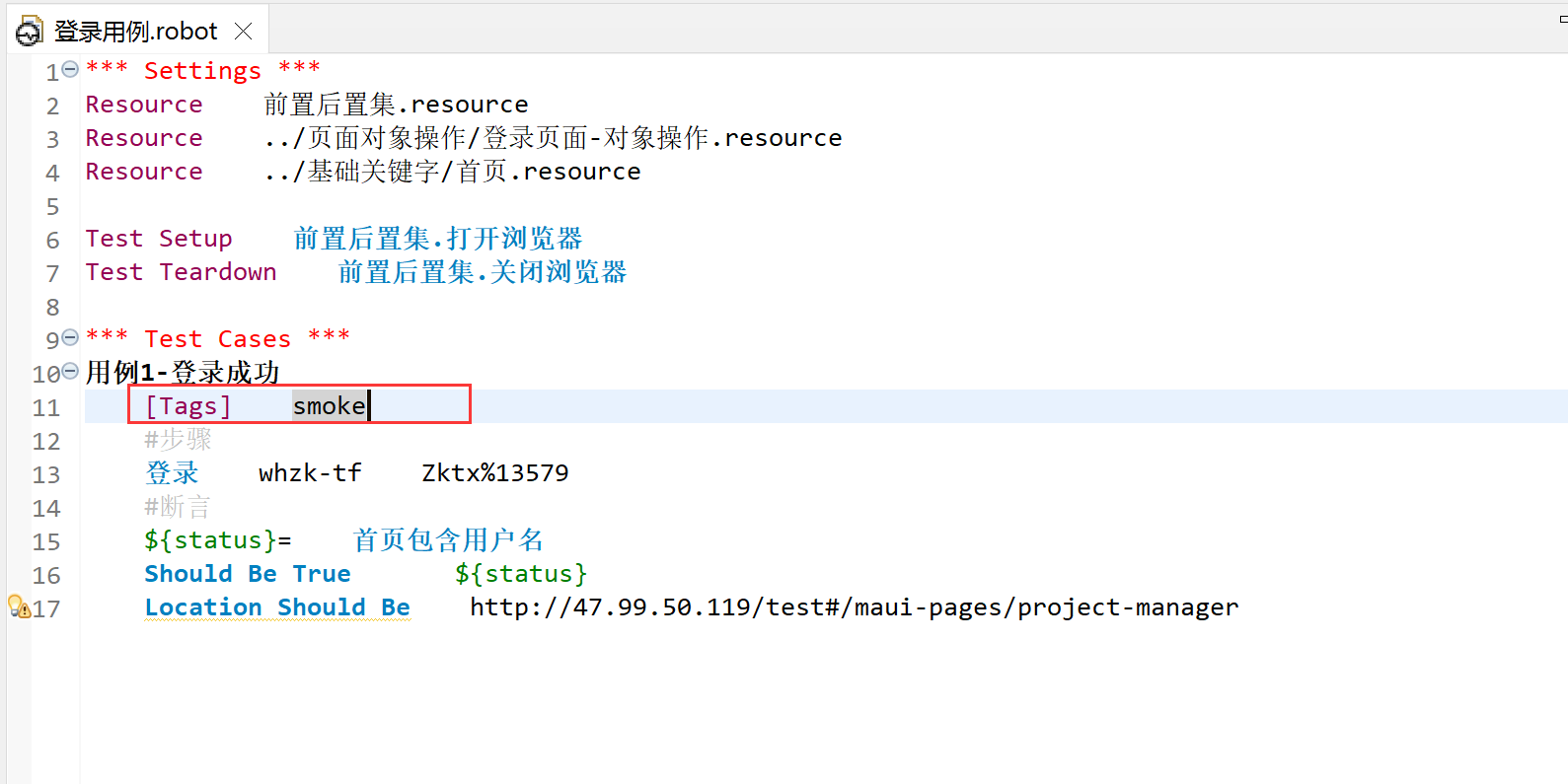Place cursor in the smoke tag text
This screenshot has width=1568, height=784.
pyautogui.click(x=329, y=406)
